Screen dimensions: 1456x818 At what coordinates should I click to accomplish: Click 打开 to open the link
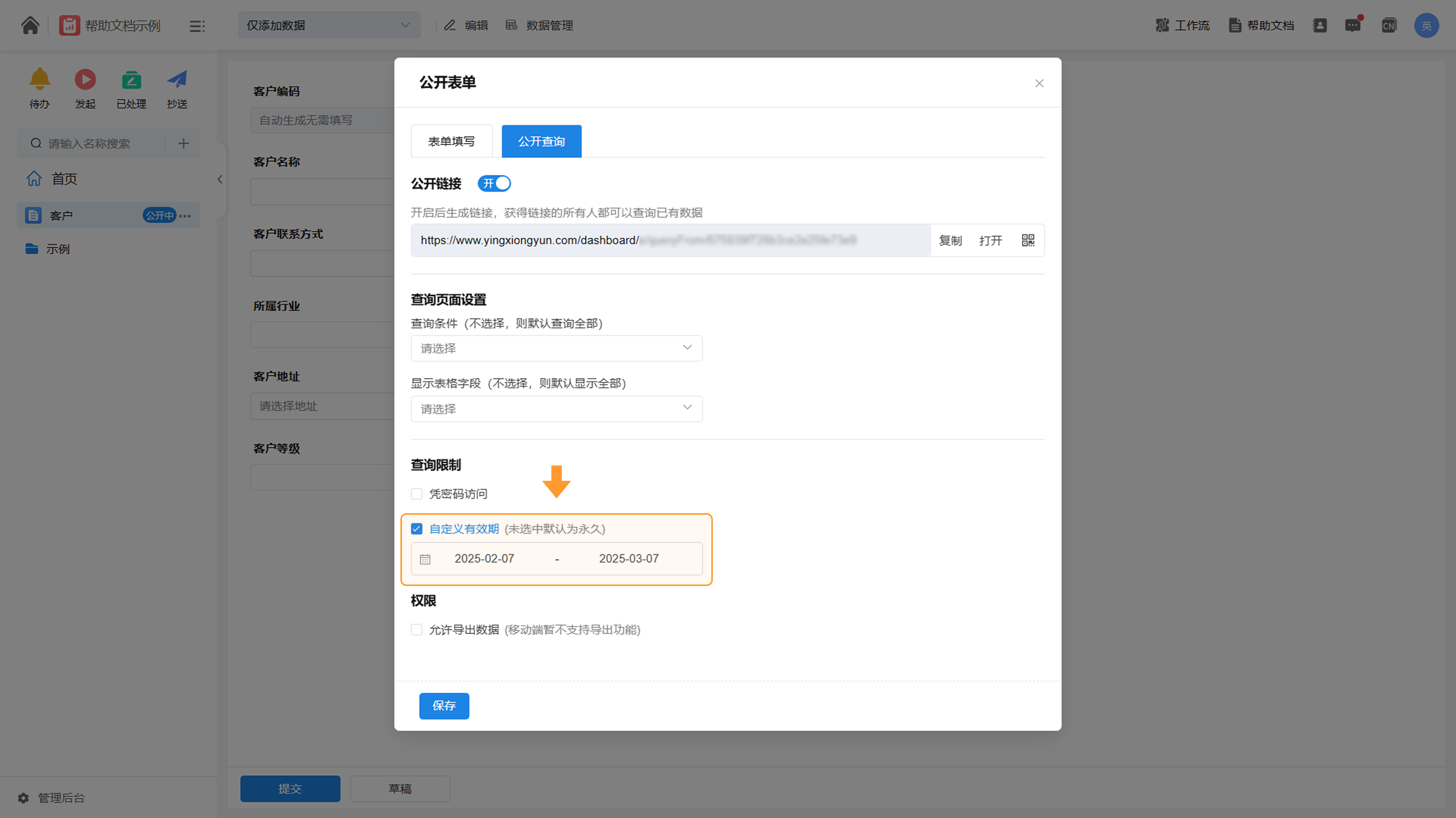991,241
